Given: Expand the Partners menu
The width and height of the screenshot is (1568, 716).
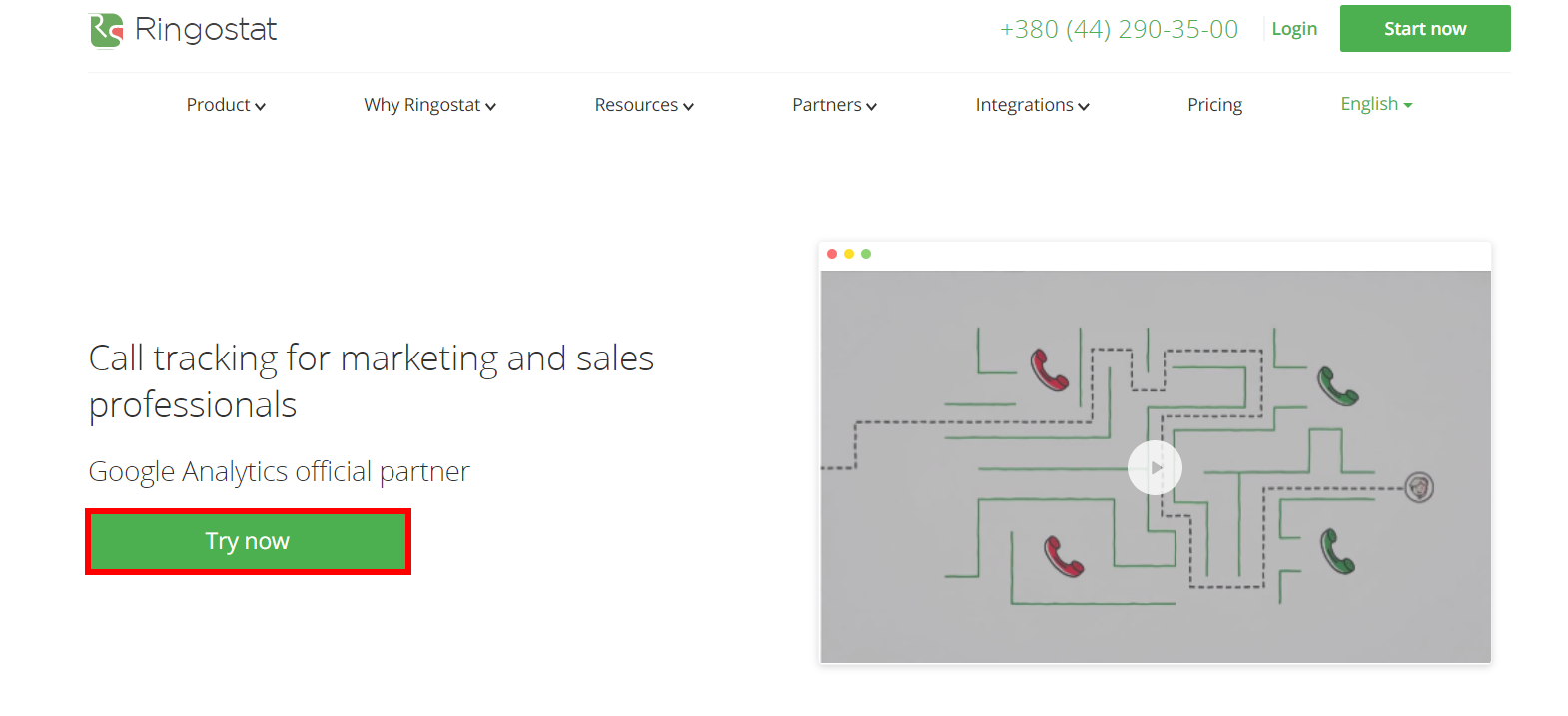Looking at the screenshot, I should [x=834, y=105].
